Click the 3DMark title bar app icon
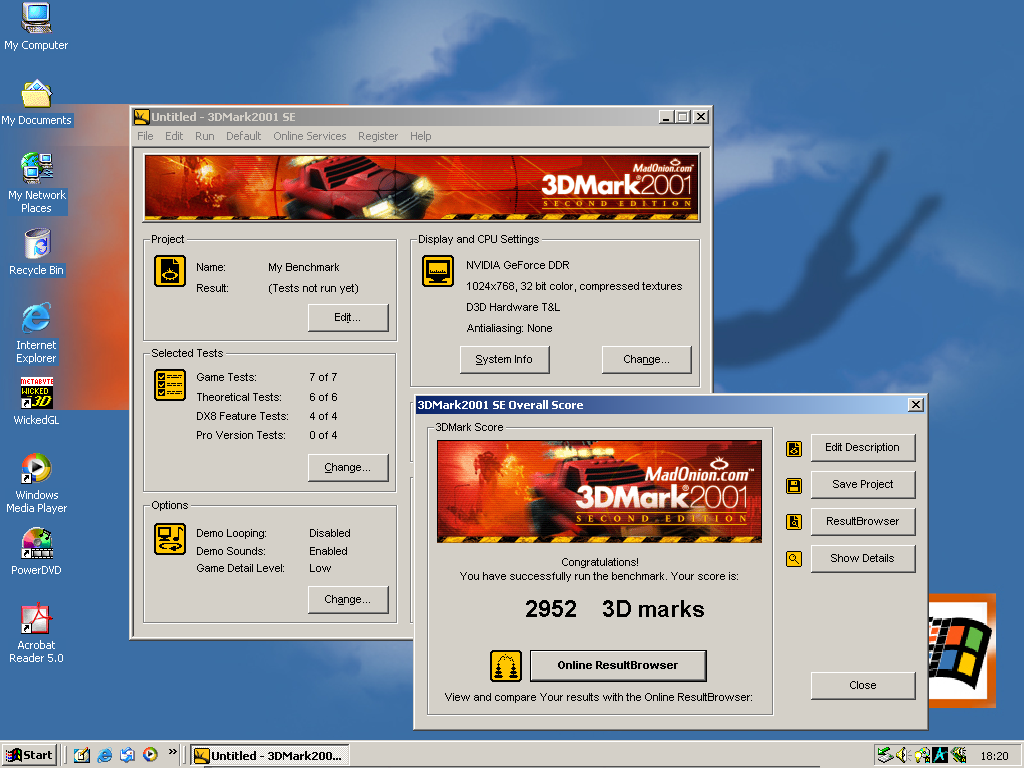The width and height of the screenshot is (1024, 768). [142, 117]
